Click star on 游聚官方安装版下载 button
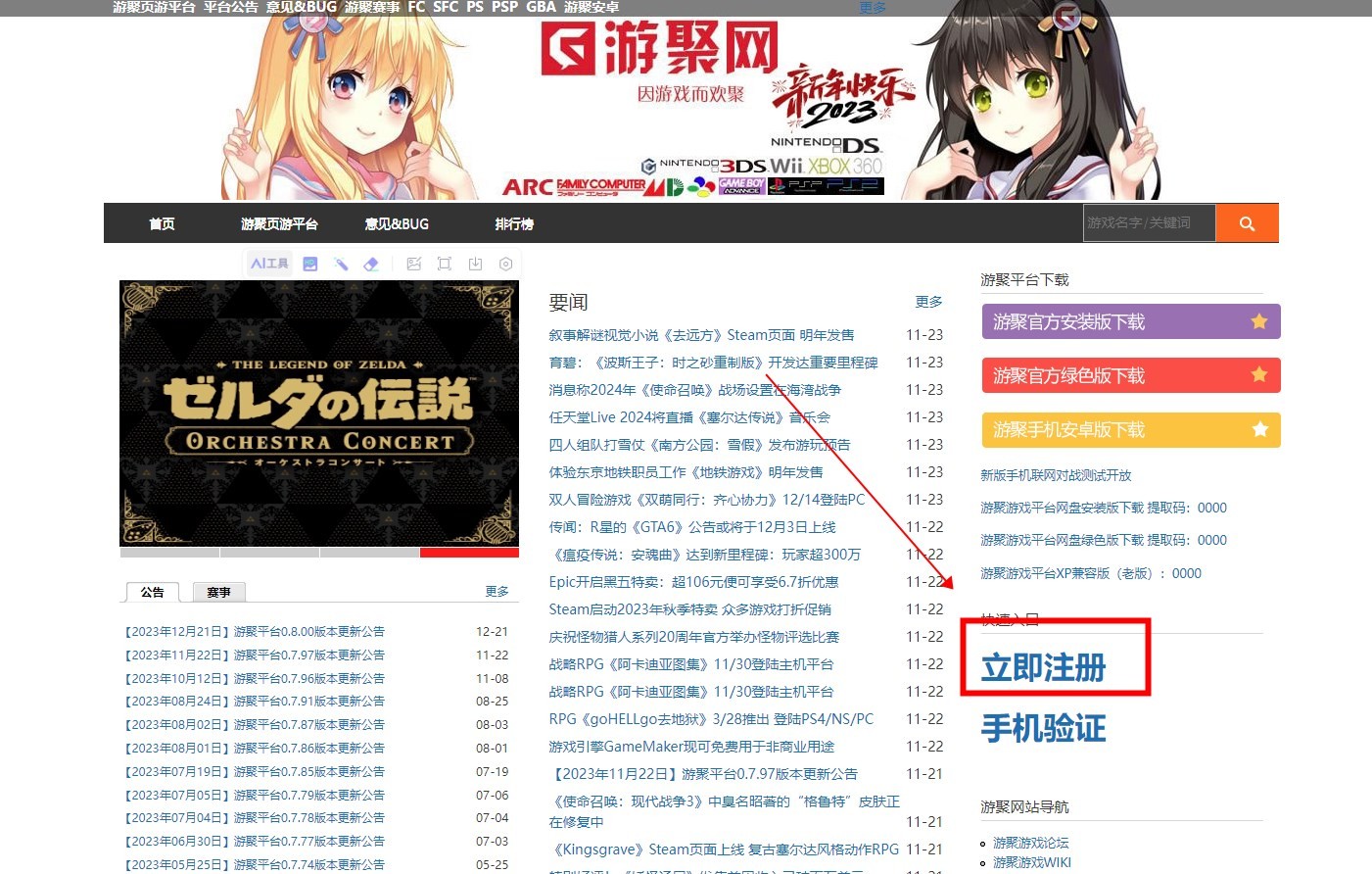The width and height of the screenshot is (1372, 874). (1259, 321)
